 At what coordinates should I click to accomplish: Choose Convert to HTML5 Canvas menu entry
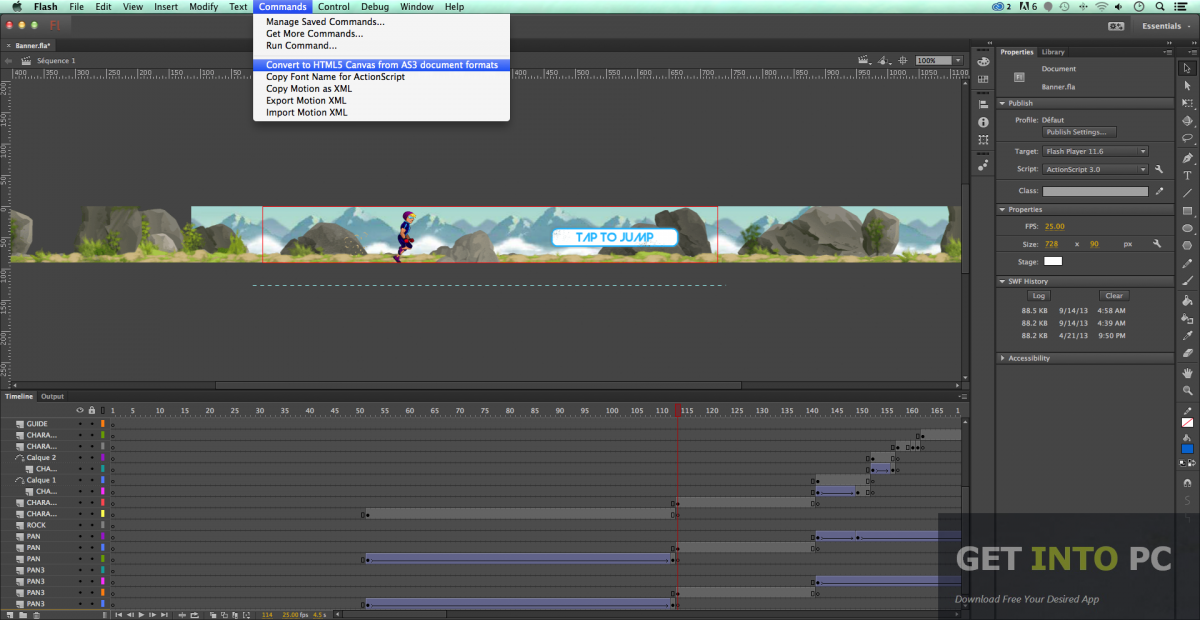[x=382, y=65]
